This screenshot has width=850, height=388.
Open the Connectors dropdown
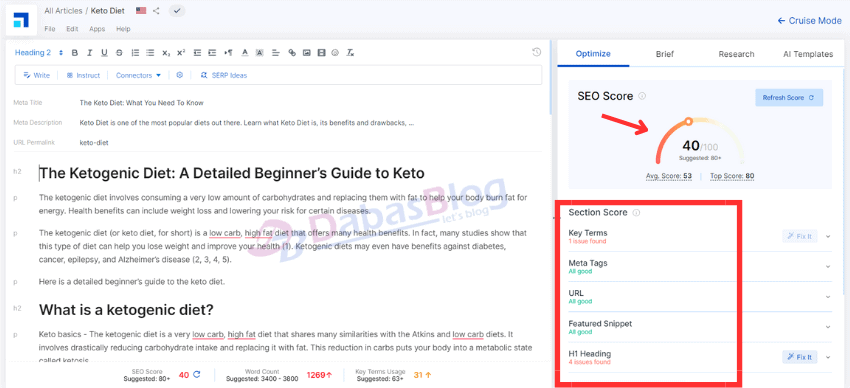(x=138, y=75)
